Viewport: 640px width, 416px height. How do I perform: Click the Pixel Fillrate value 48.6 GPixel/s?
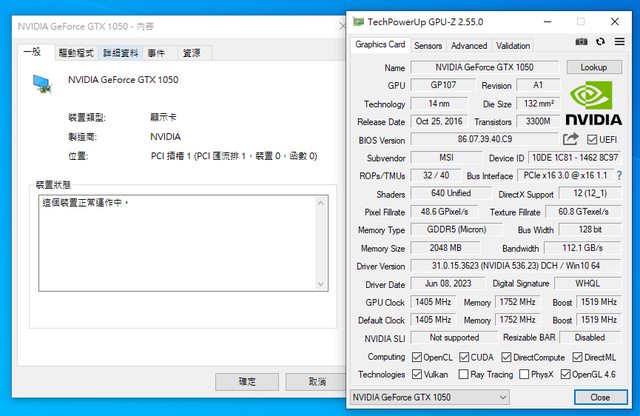[x=444, y=211]
